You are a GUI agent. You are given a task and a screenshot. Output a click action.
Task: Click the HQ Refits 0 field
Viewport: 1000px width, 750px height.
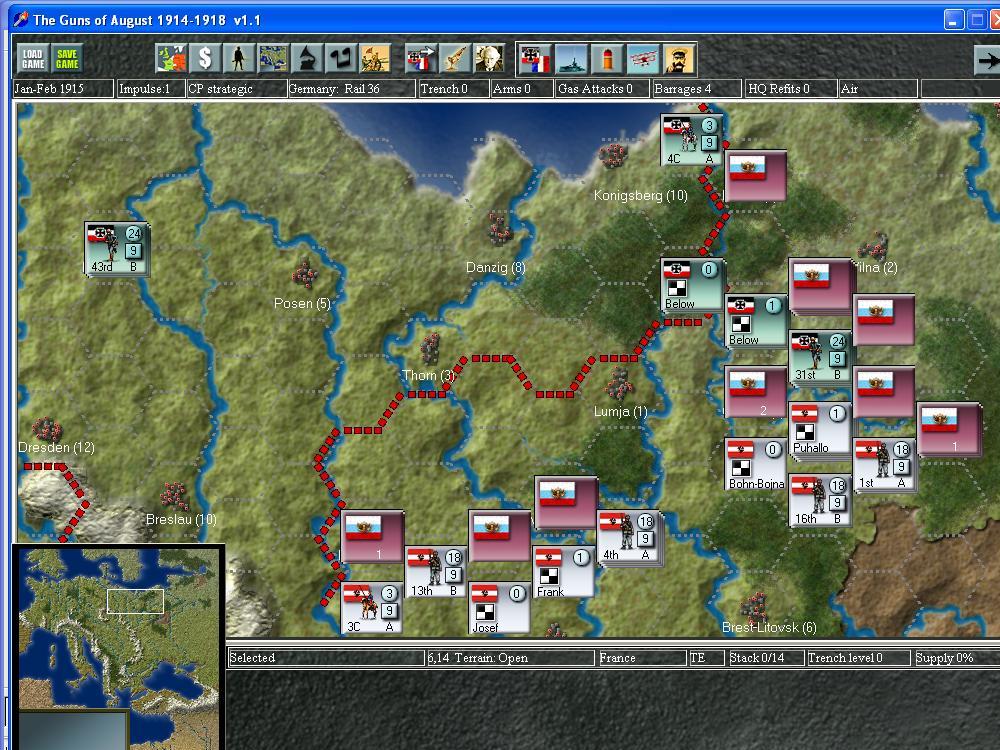(791, 89)
